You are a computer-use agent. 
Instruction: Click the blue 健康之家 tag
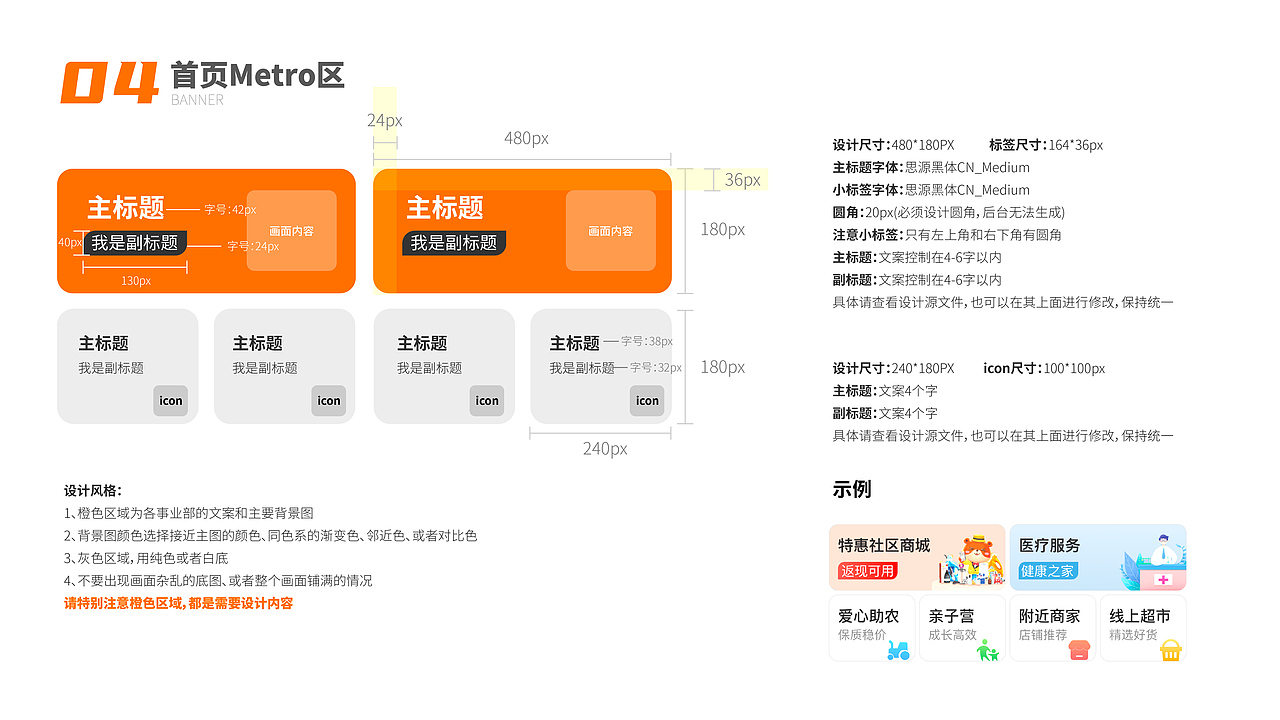click(1048, 571)
